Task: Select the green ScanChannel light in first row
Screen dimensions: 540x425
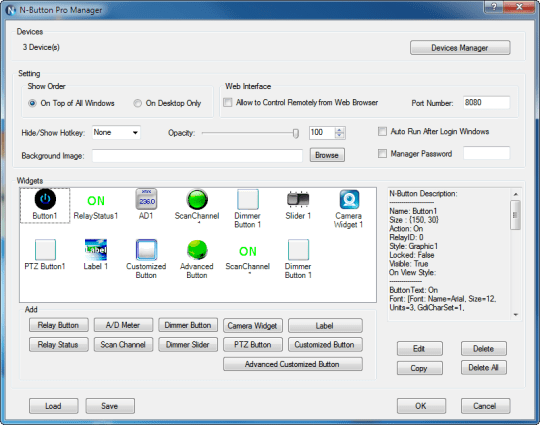Action: (197, 199)
